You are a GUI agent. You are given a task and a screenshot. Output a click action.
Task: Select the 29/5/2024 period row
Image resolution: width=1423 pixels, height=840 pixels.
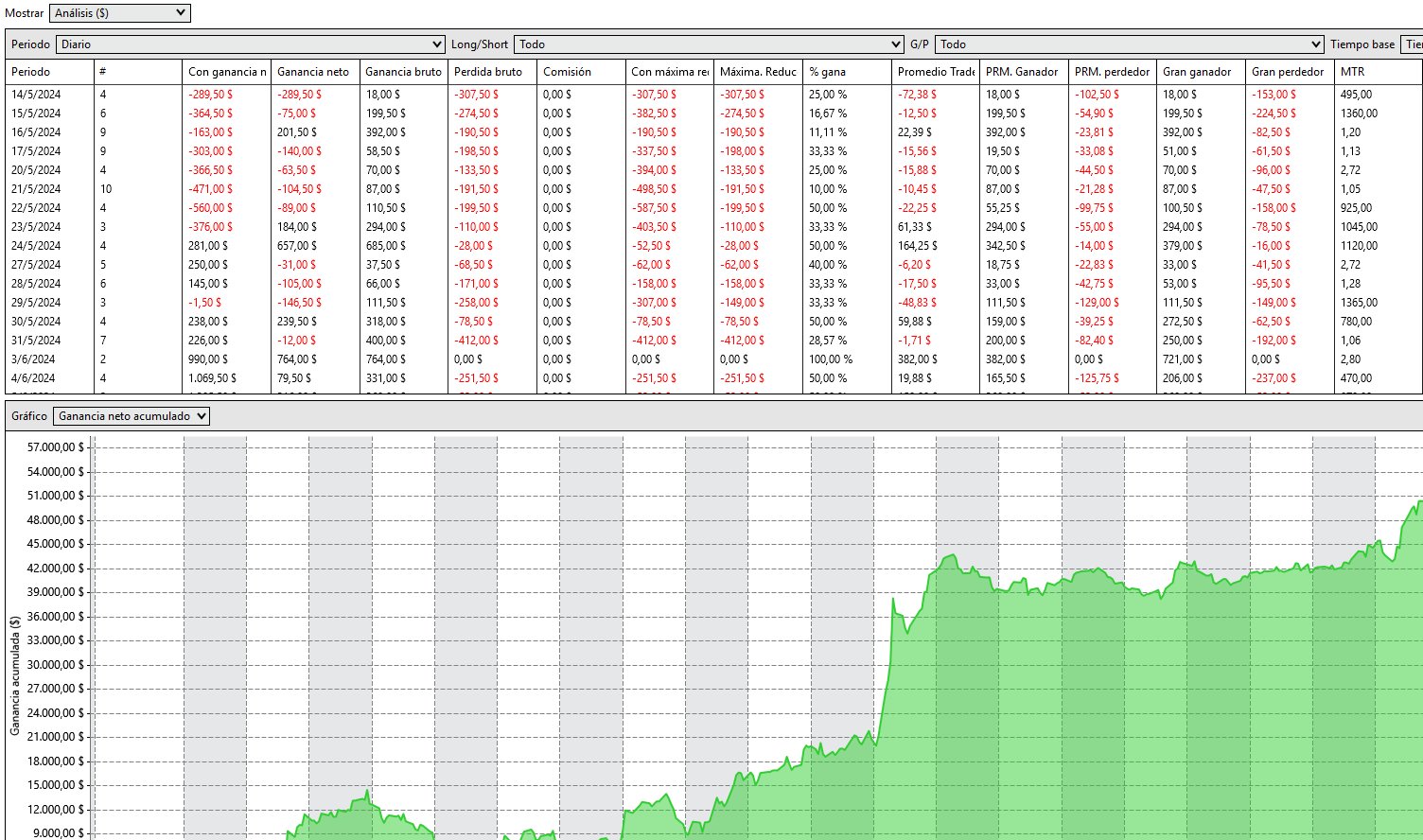coord(713,303)
